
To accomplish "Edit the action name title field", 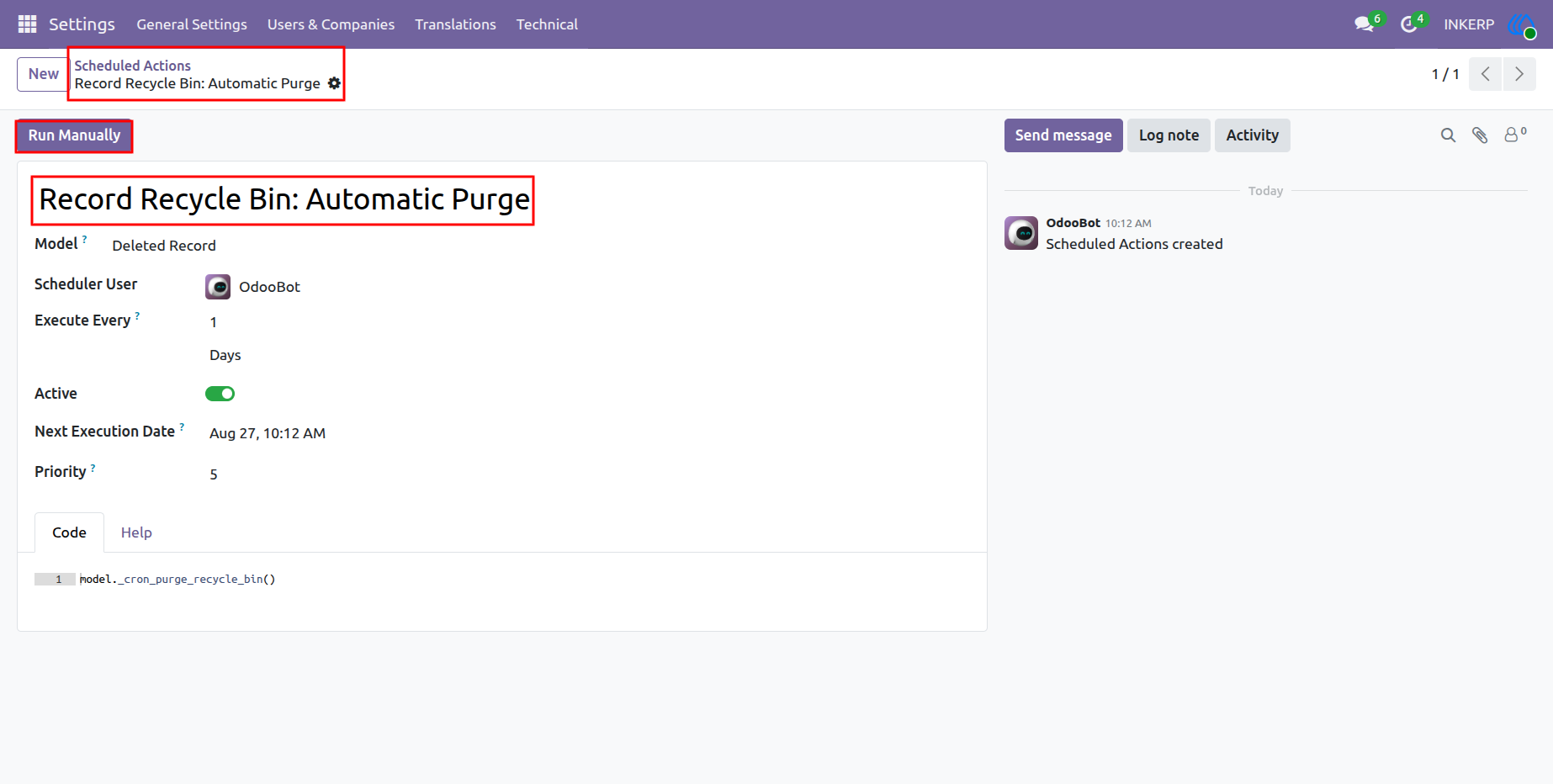I will point(284,199).
